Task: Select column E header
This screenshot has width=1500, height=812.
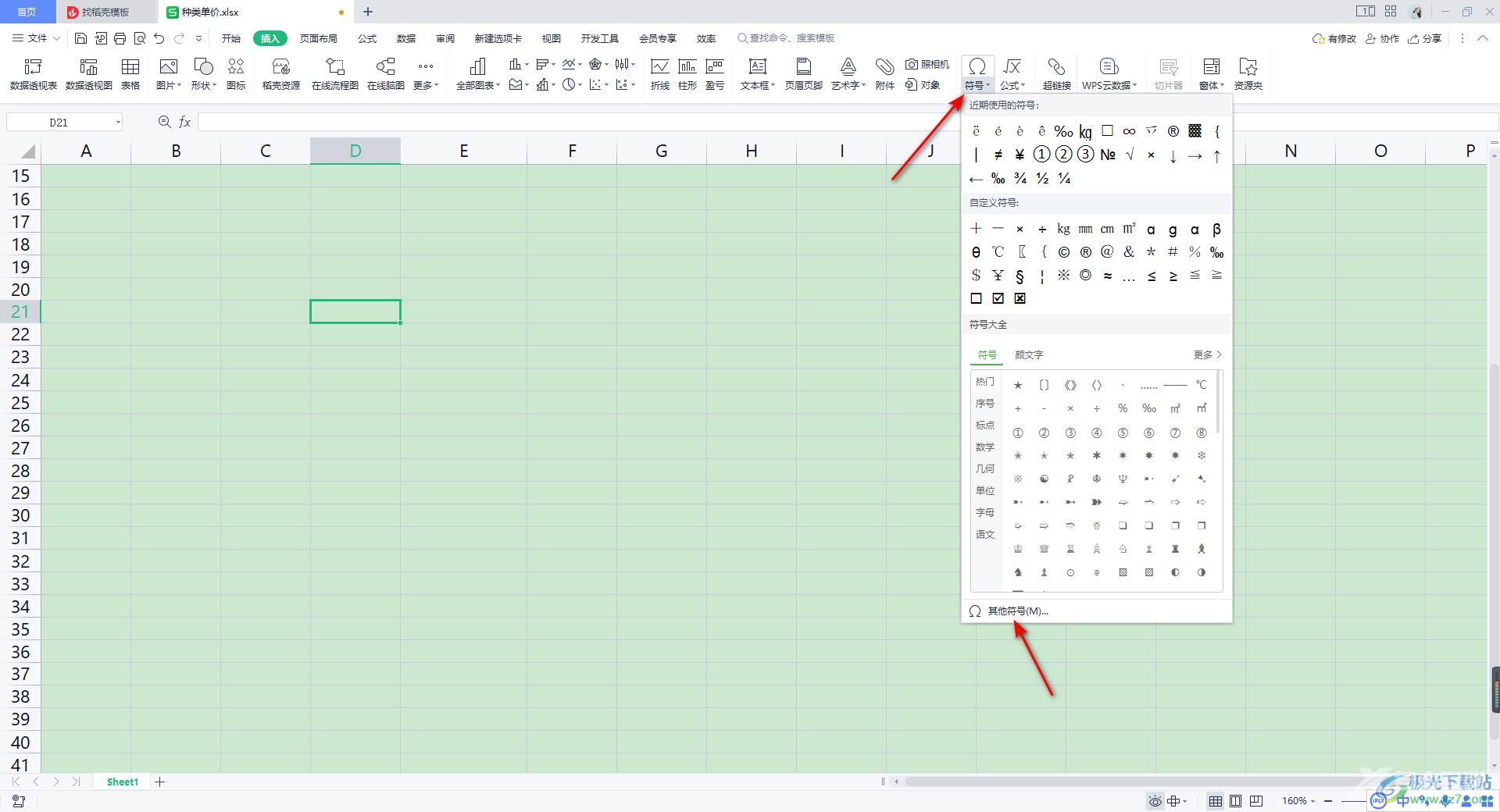Action: click(x=464, y=151)
